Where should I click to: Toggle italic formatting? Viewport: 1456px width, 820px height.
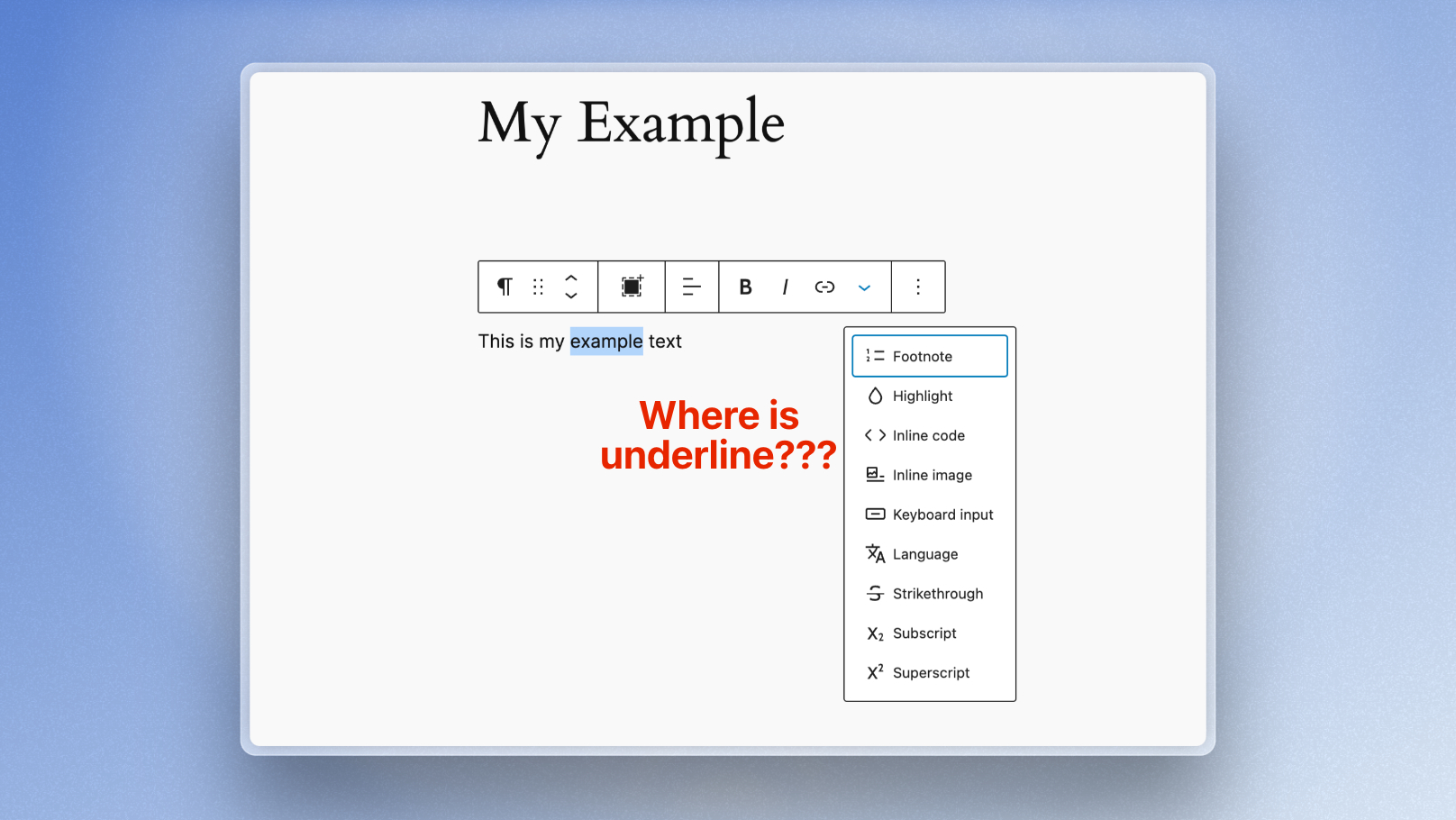785,287
